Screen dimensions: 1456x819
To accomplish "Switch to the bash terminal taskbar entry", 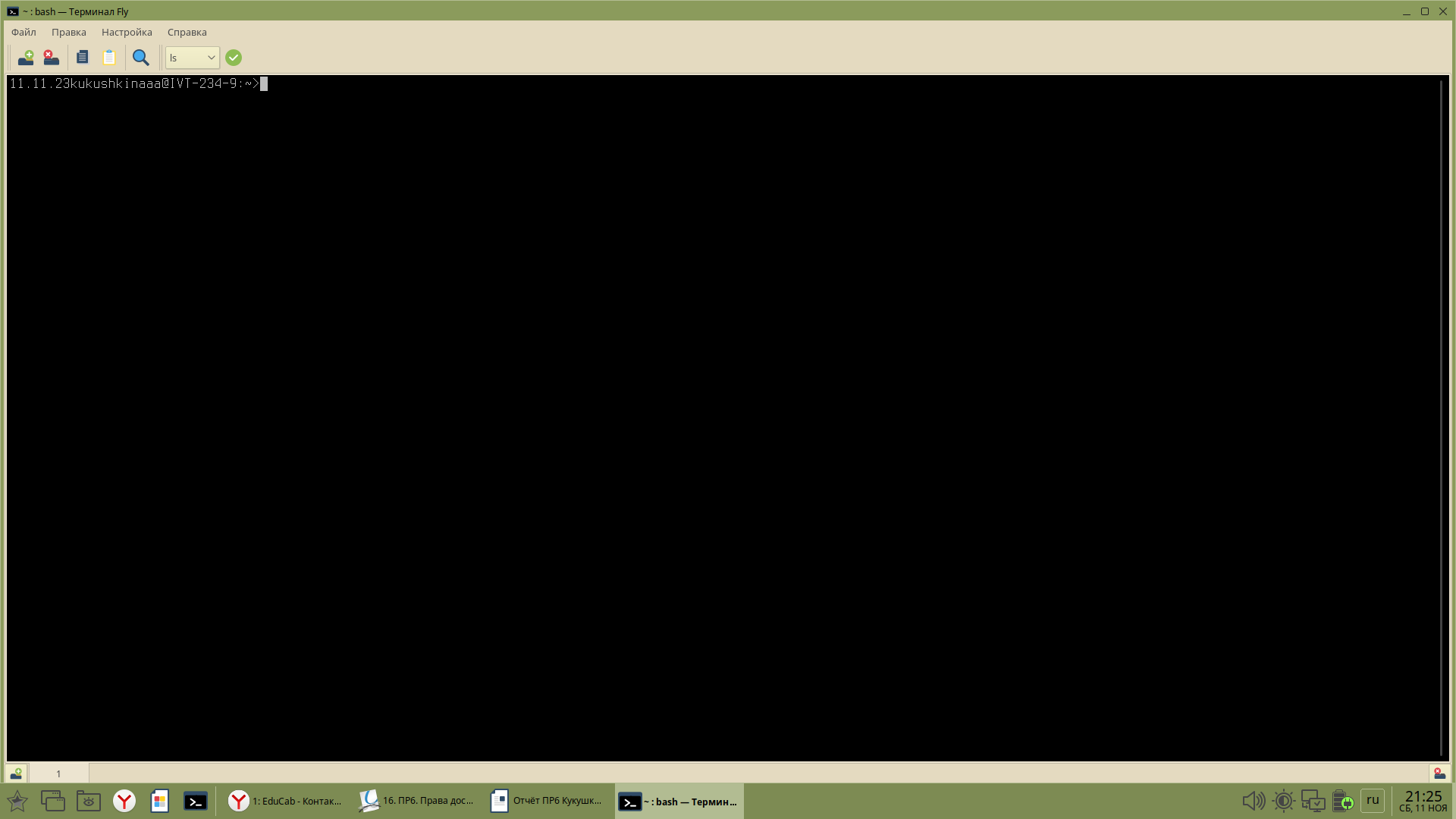I will click(679, 801).
